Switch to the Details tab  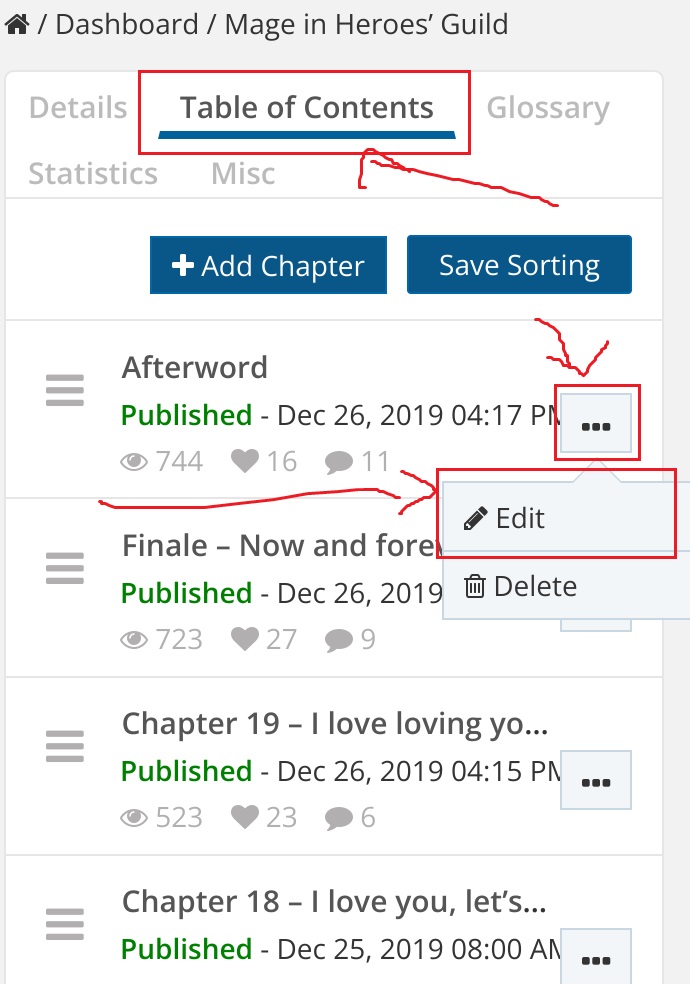pyautogui.click(x=78, y=108)
